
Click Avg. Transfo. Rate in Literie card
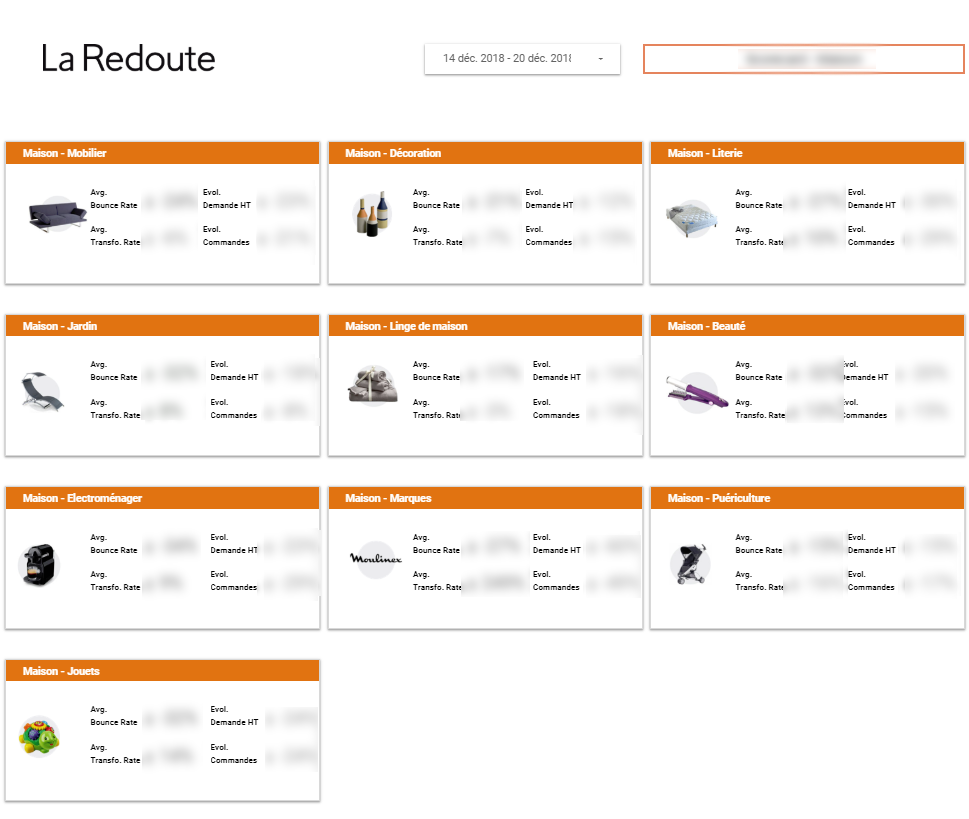click(x=760, y=236)
